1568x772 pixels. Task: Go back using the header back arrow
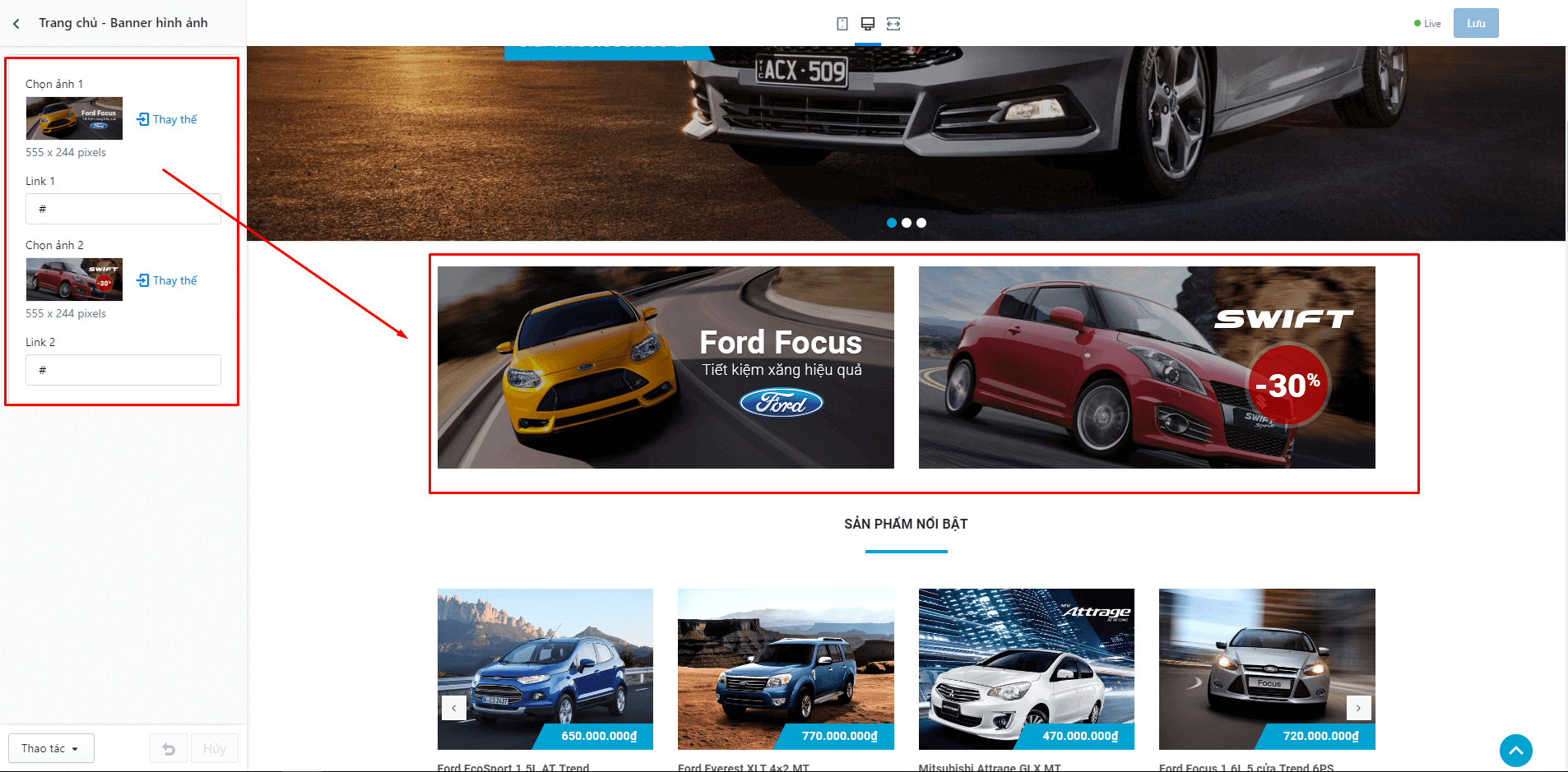click(16, 24)
